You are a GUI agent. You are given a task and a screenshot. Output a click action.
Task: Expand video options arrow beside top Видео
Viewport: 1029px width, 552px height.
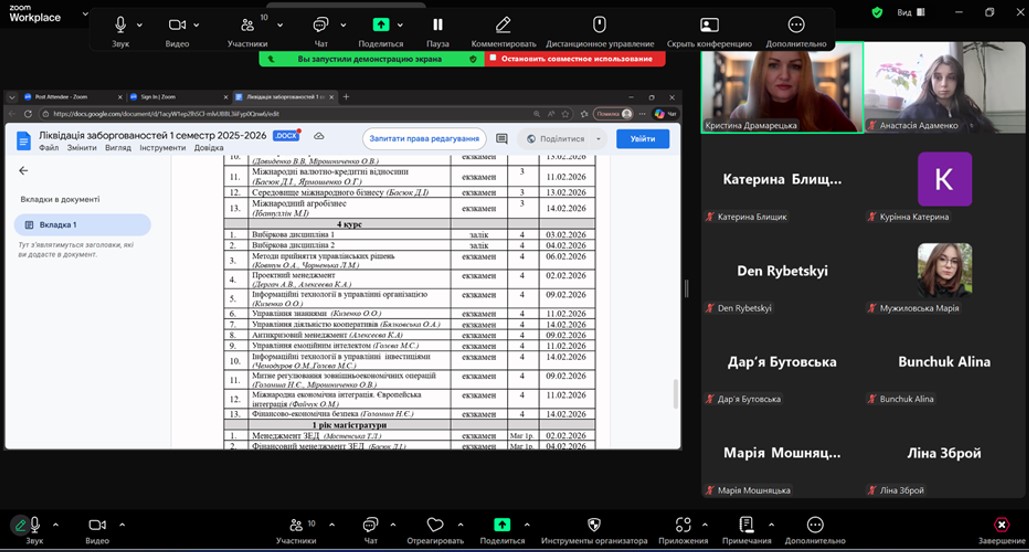[x=196, y=25]
